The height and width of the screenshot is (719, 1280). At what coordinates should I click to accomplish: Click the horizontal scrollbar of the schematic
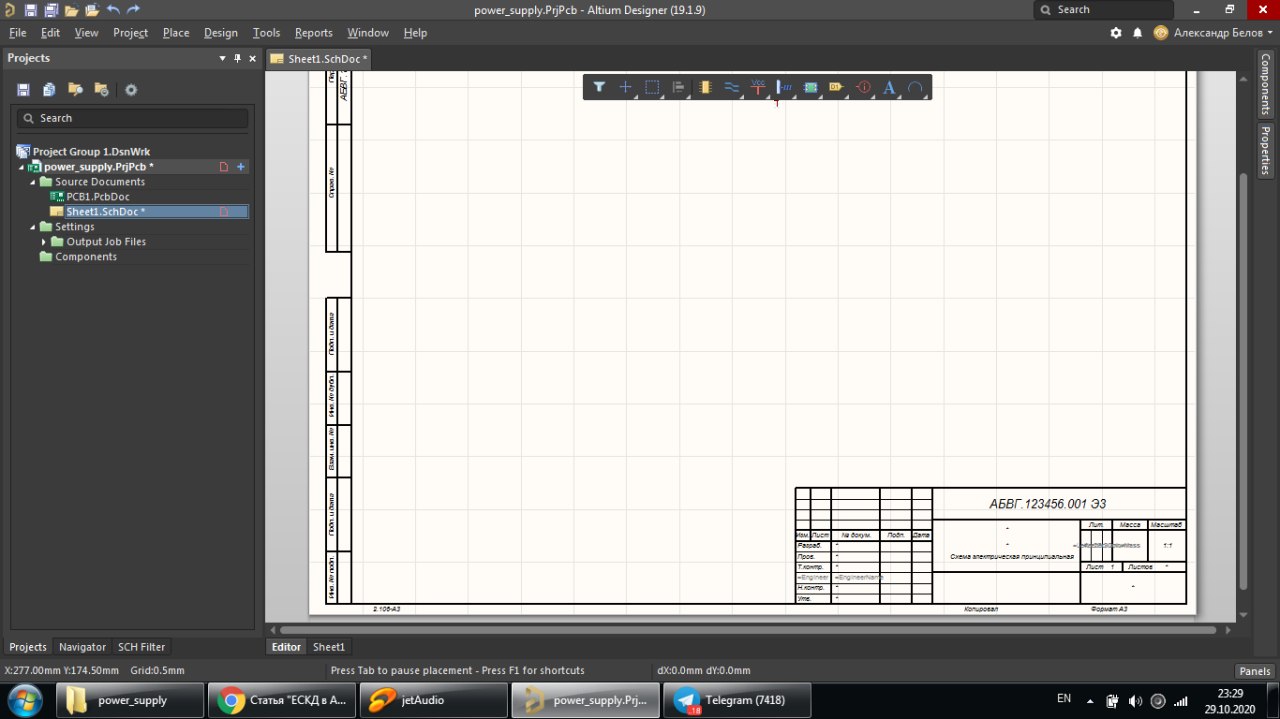click(x=748, y=630)
